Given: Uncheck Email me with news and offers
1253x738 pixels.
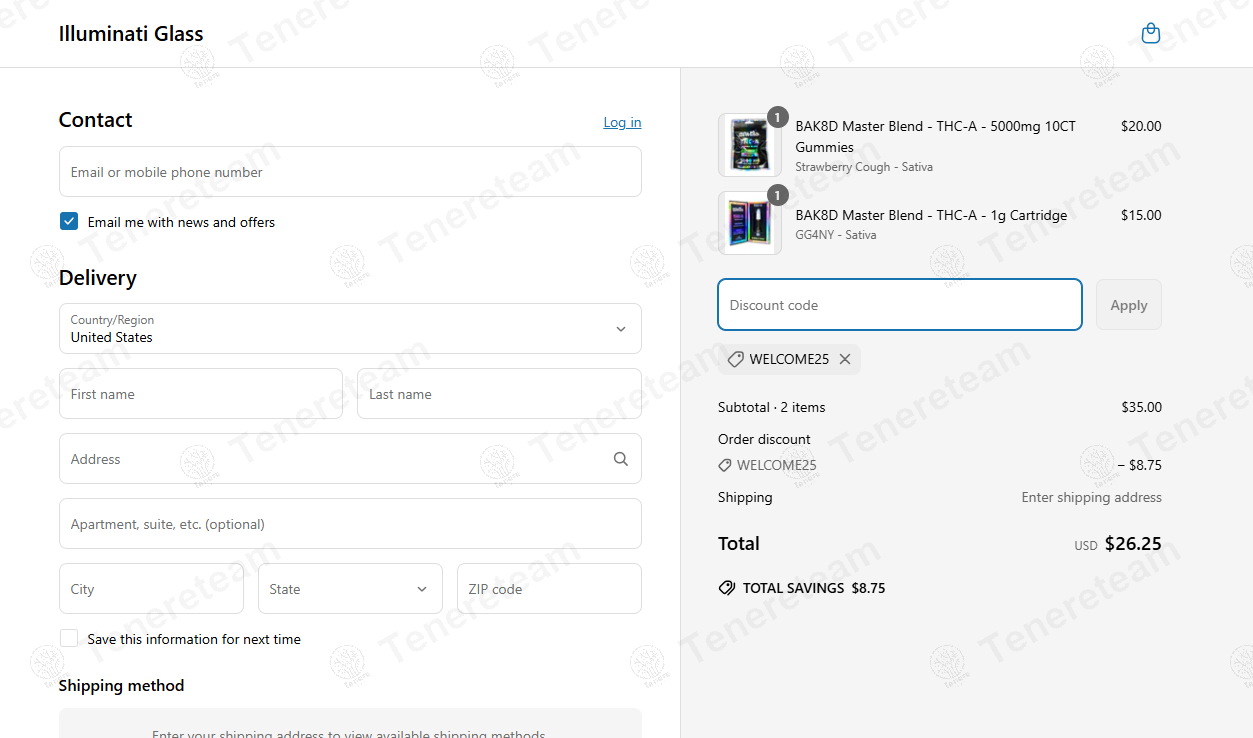Looking at the screenshot, I should [x=69, y=222].
